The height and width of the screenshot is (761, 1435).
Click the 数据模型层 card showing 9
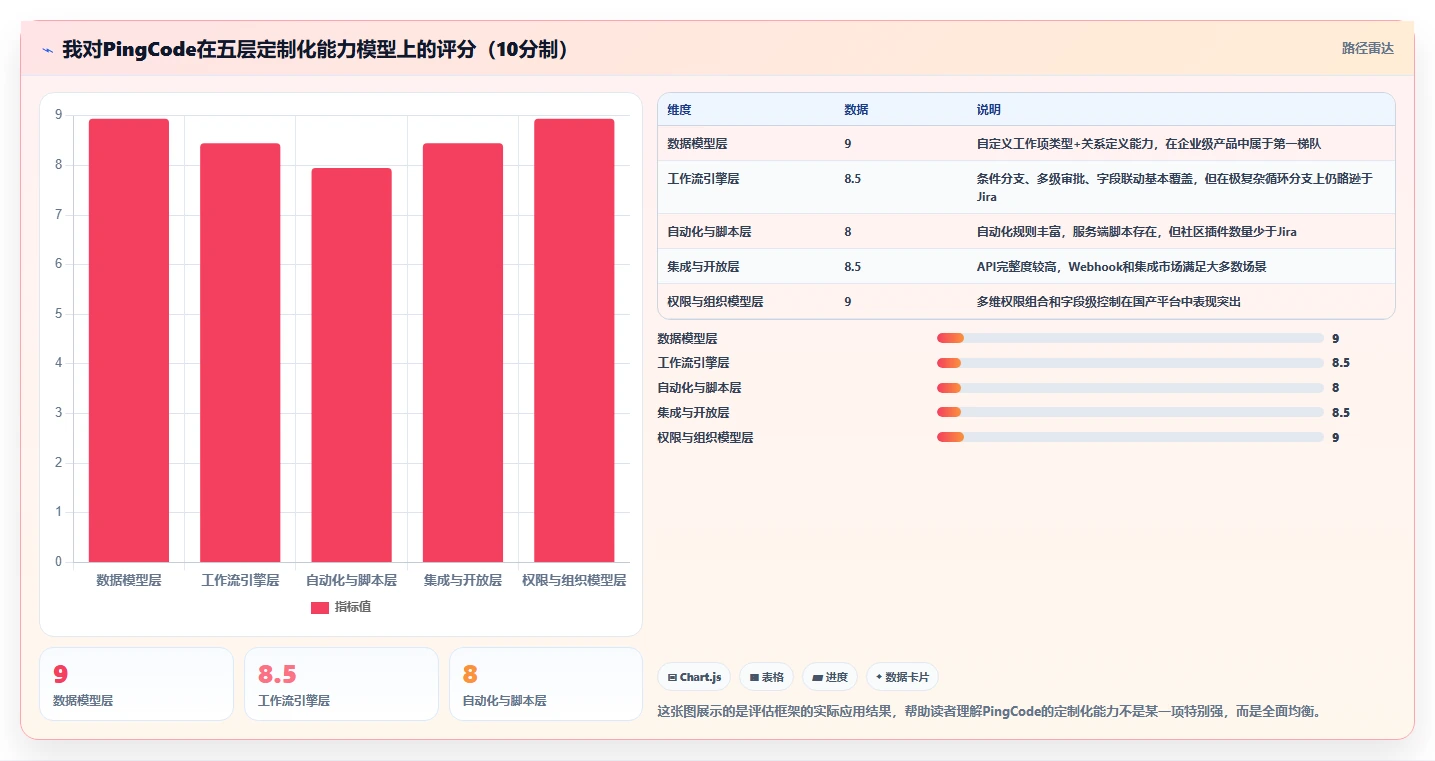coord(136,684)
